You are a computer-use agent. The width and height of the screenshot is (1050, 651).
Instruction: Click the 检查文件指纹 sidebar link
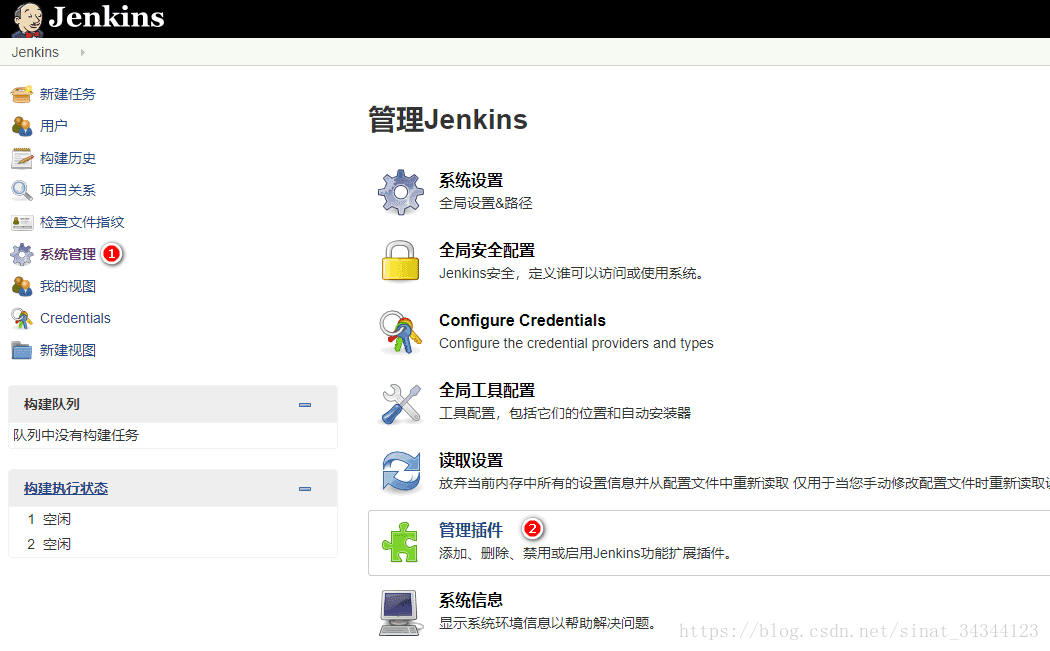82,222
